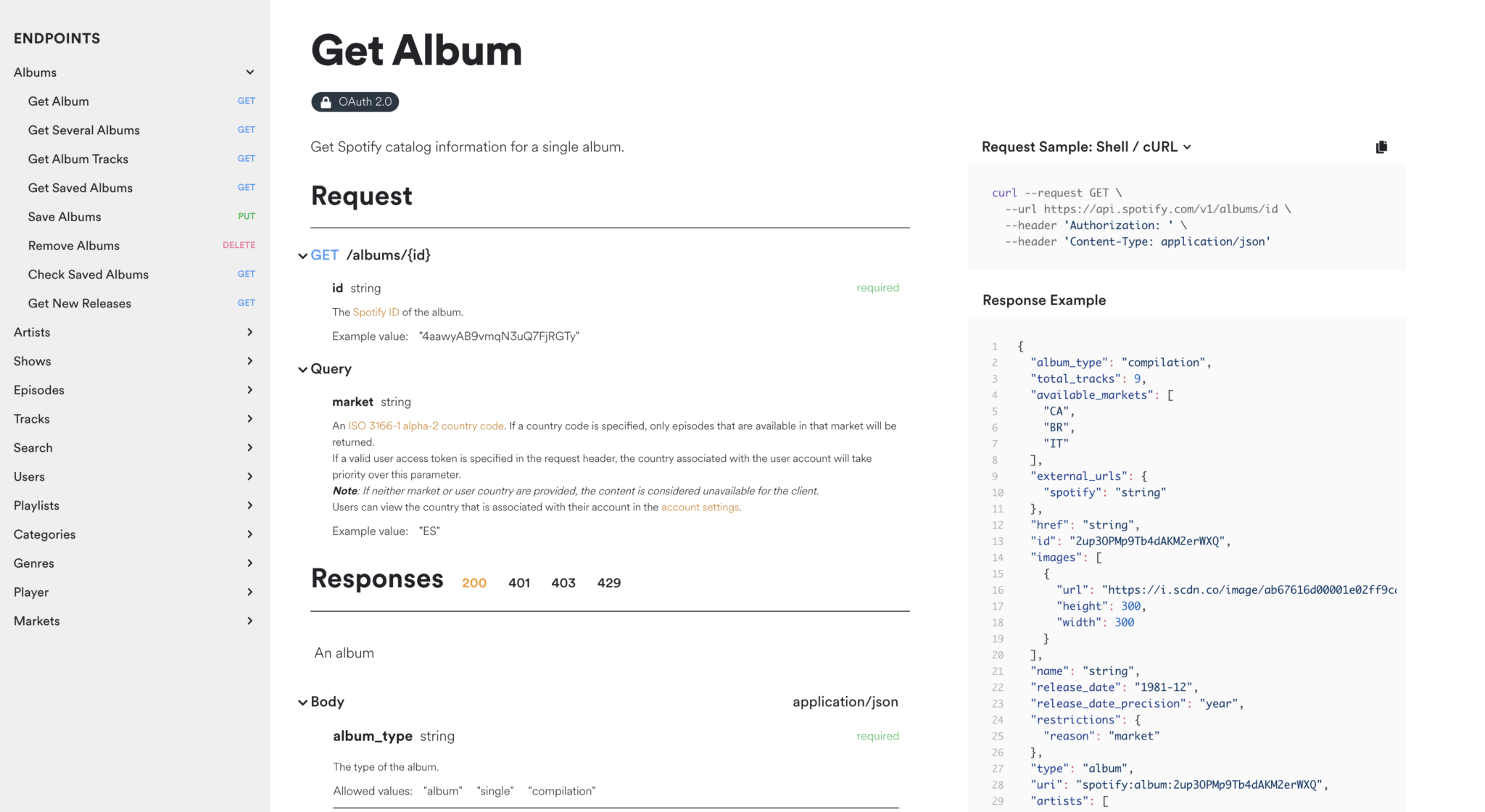
Task: Expand the Artists endpoints section
Action: pos(249,332)
